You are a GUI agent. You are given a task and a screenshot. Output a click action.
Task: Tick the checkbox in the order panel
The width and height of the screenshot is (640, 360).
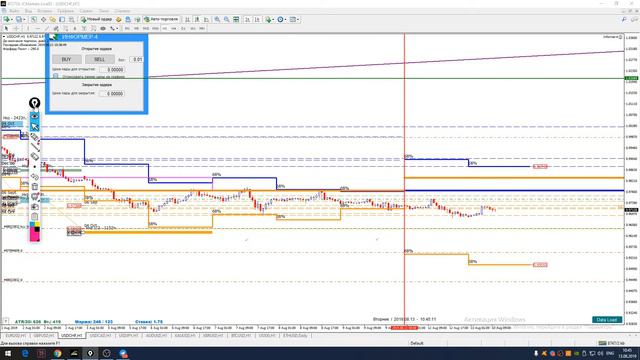(x=56, y=76)
